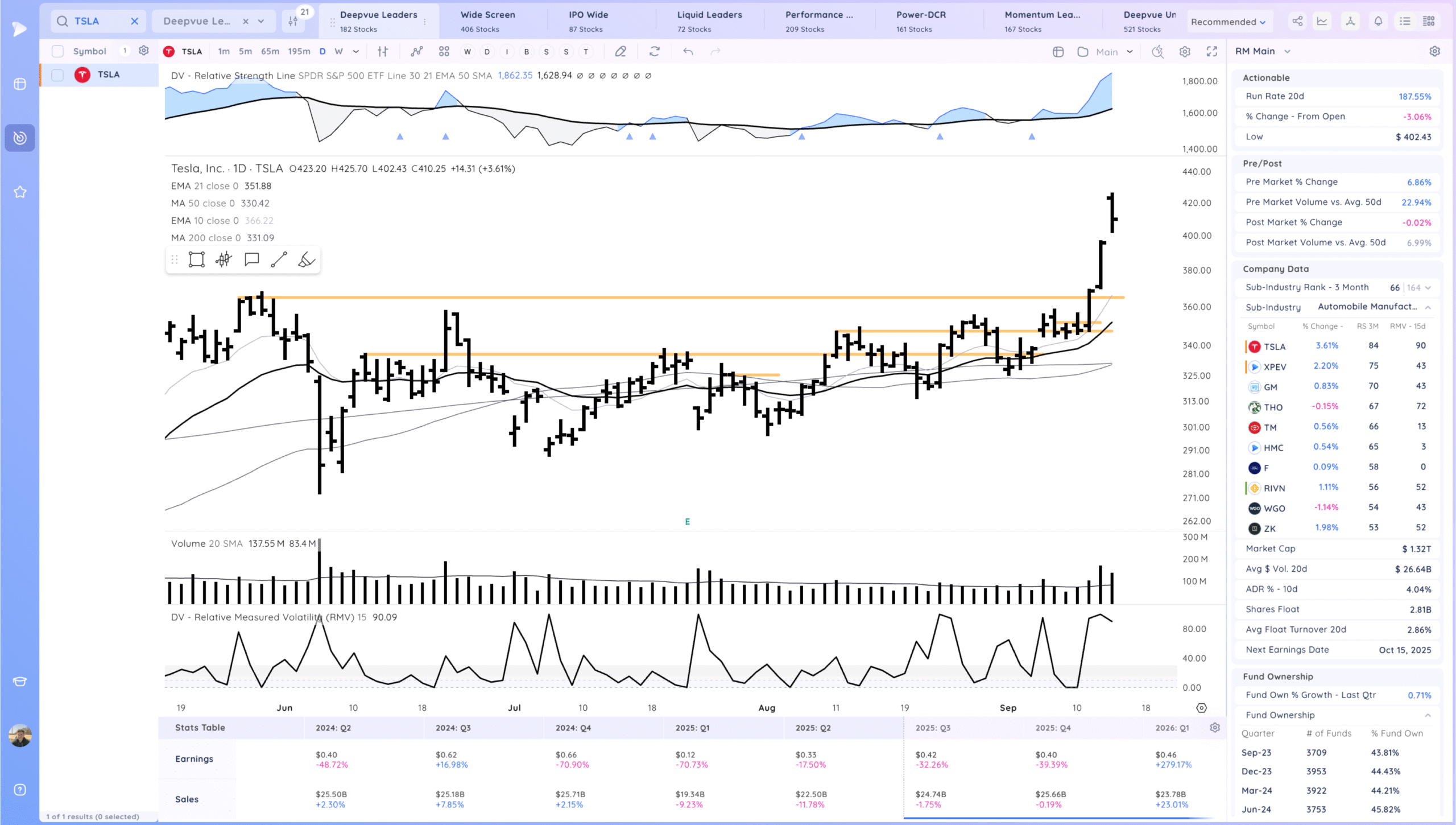
Task: Open favorites star in left sidebar
Action: [20, 192]
